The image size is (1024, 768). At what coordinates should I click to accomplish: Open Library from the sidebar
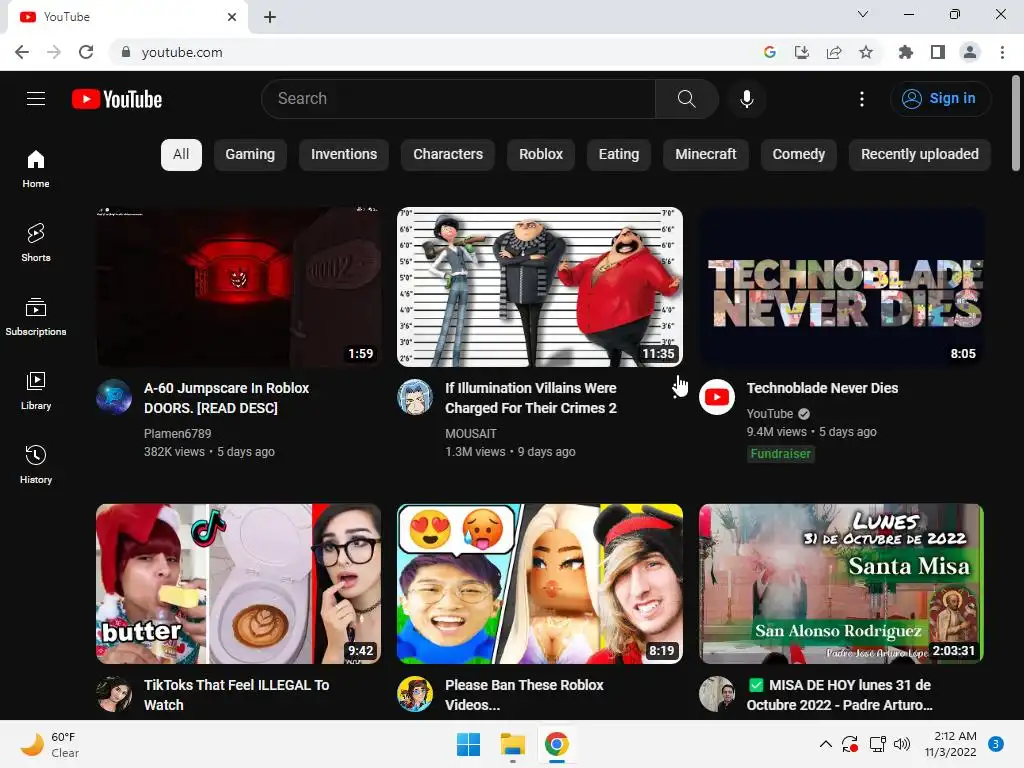36,391
